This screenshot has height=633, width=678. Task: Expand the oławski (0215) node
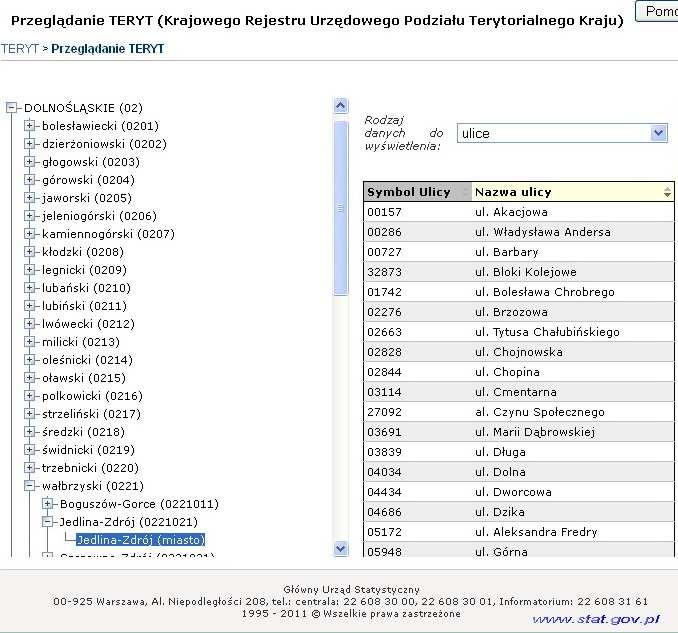coord(29,378)
